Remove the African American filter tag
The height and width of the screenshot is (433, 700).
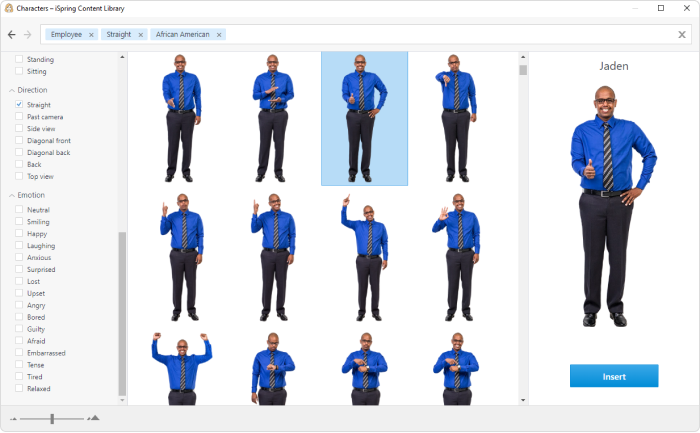click(219, 35)
